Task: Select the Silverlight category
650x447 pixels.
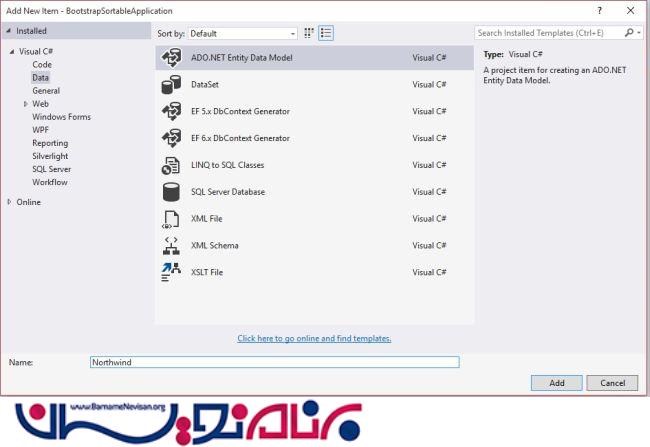Action: coord(50,156)
